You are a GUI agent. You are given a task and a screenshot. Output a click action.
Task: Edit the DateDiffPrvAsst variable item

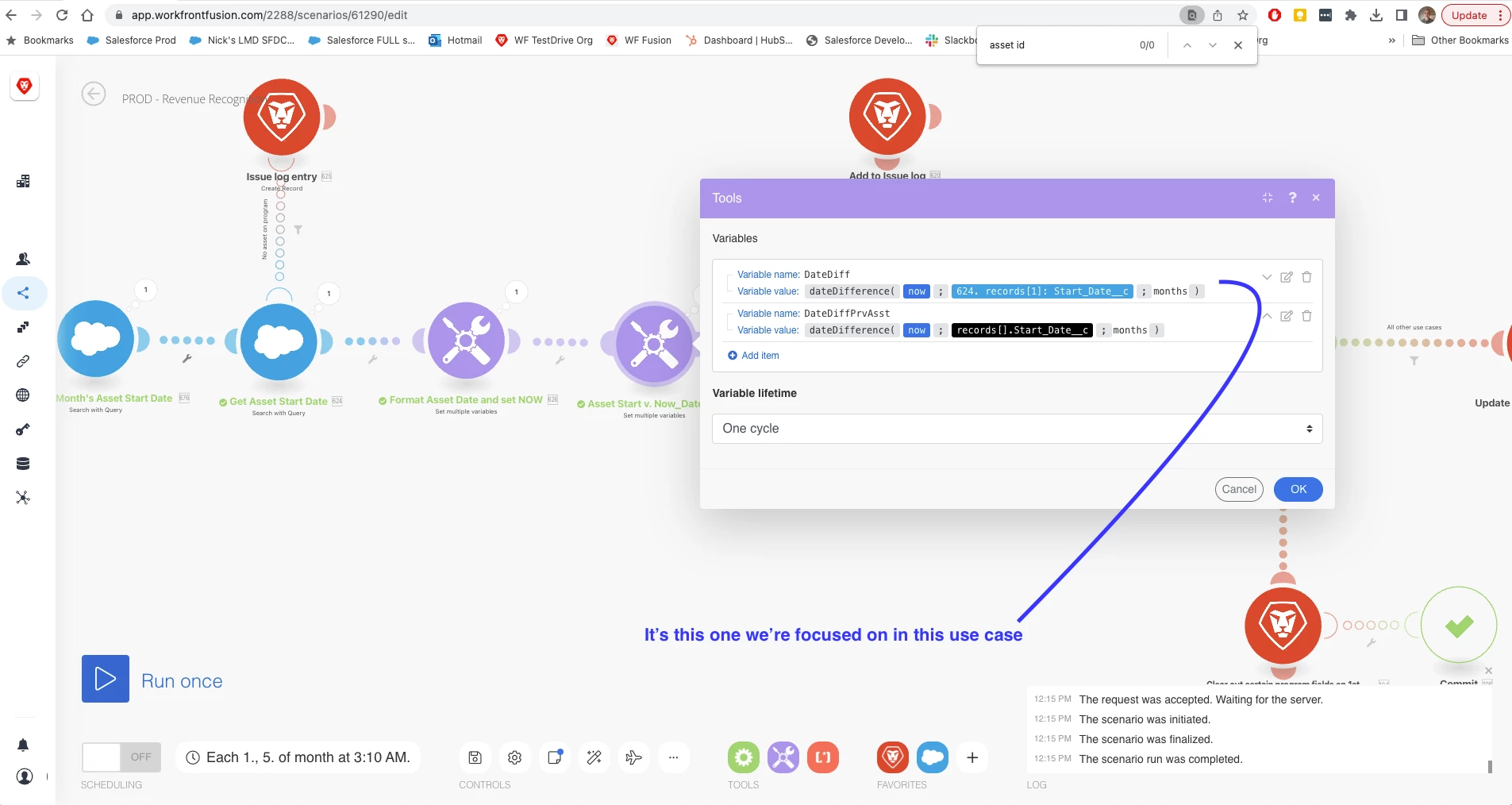click(1287, 316)
